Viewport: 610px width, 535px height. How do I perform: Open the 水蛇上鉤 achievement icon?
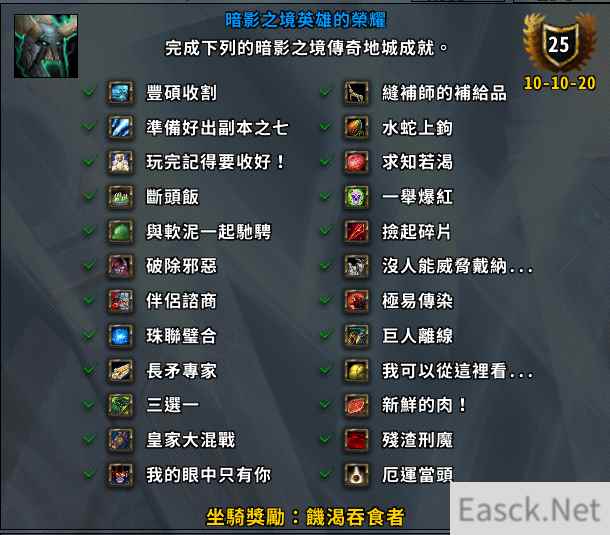click(x=356, y=127)
